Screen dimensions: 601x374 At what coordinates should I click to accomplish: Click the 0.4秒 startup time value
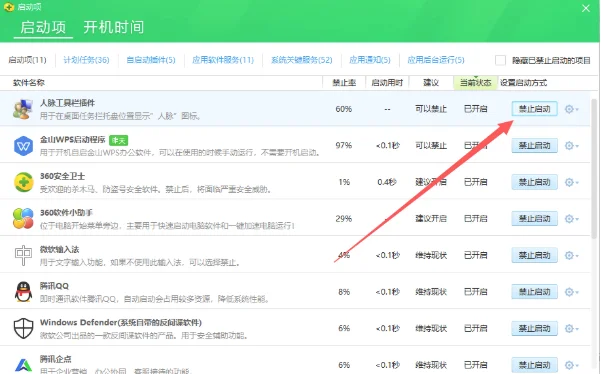click(x=387, y=182)
